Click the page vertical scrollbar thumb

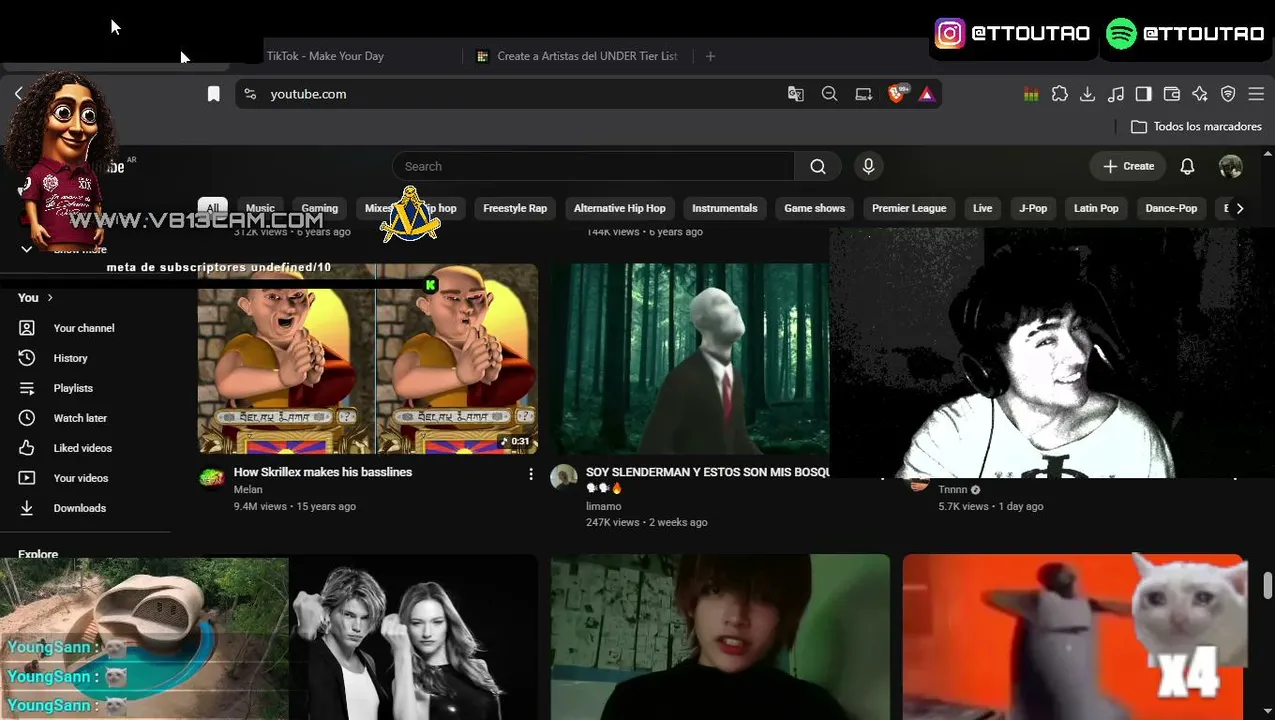point(1268,585)
